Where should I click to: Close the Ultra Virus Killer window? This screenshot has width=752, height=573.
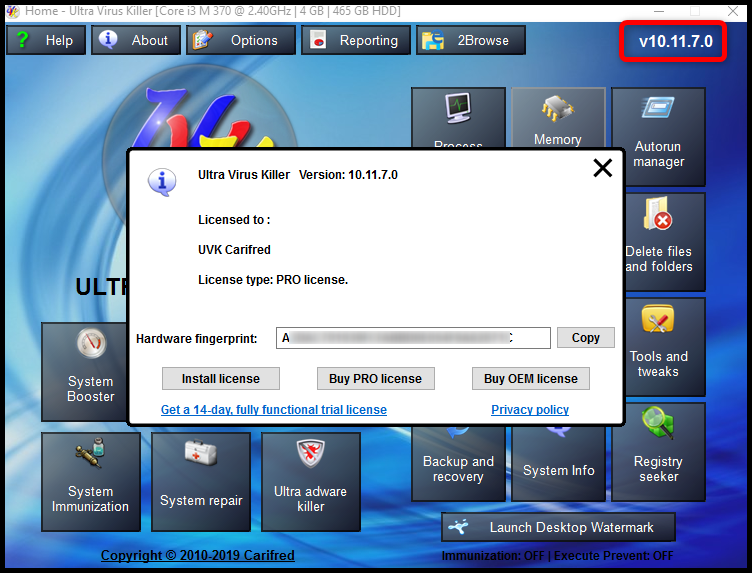pyautogui.click(x=733, y=11)
